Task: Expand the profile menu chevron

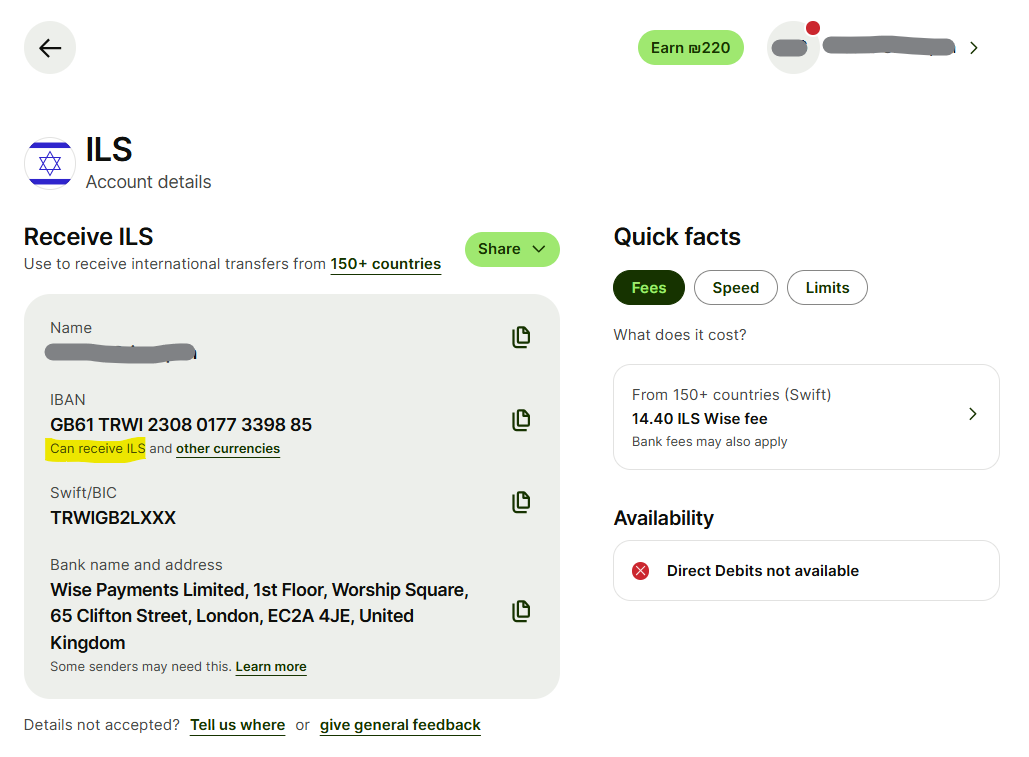Action: tap(974, 48)
